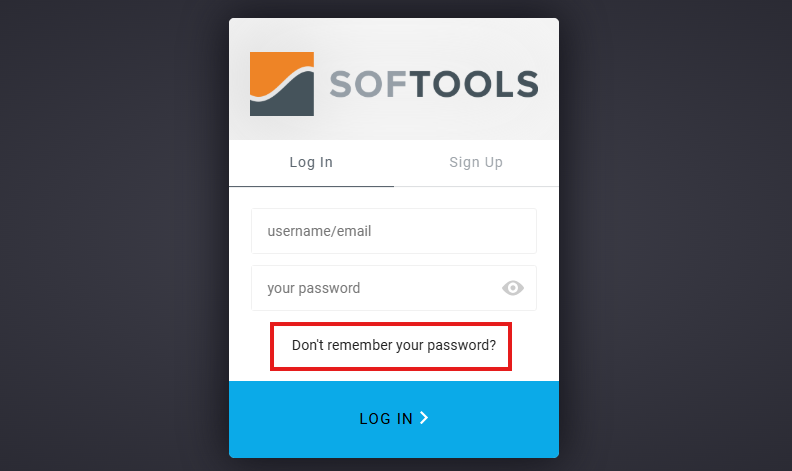
Task: Open the Don't remember your password link
Action: coord(394,345)
